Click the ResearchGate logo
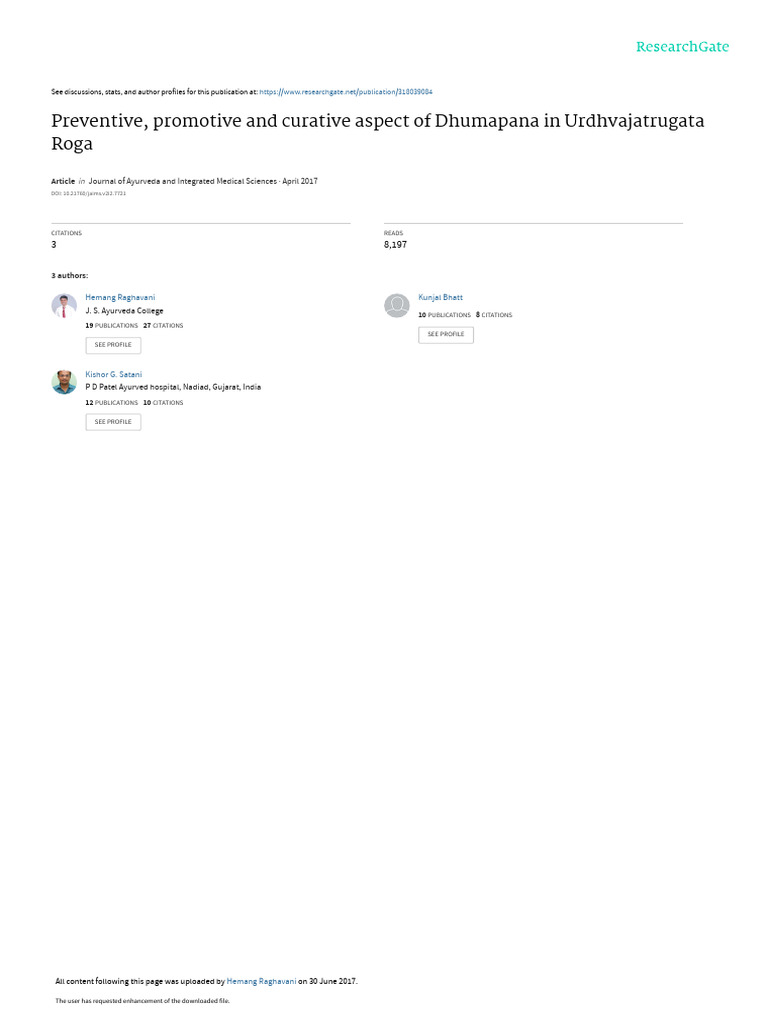 click(682, 47)
